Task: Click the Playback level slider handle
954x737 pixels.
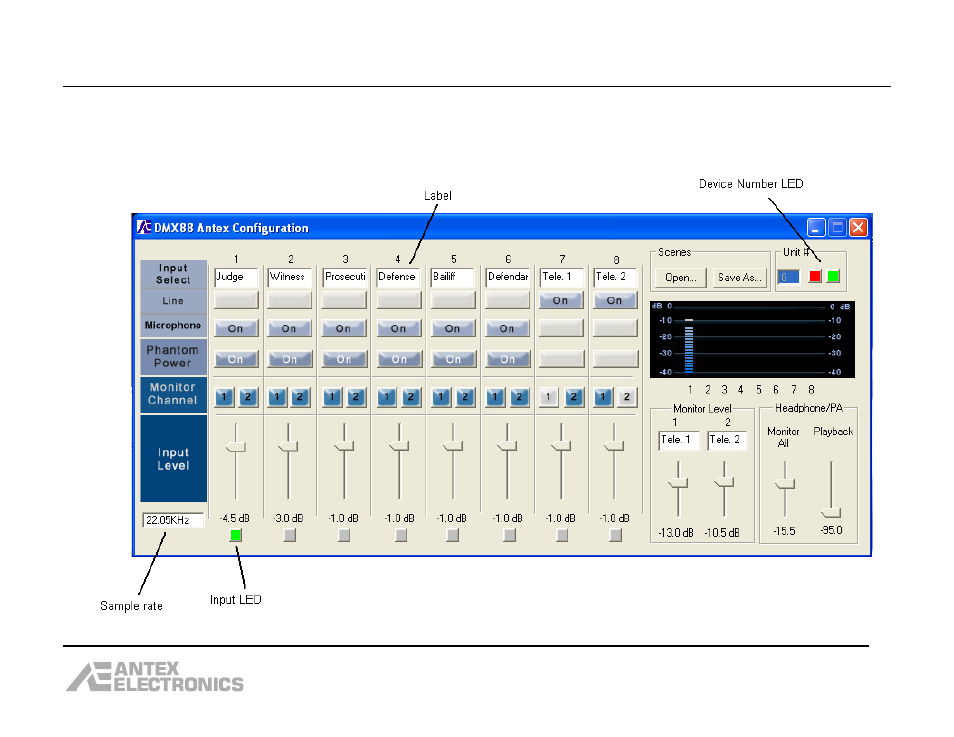Action: [831, 512]
